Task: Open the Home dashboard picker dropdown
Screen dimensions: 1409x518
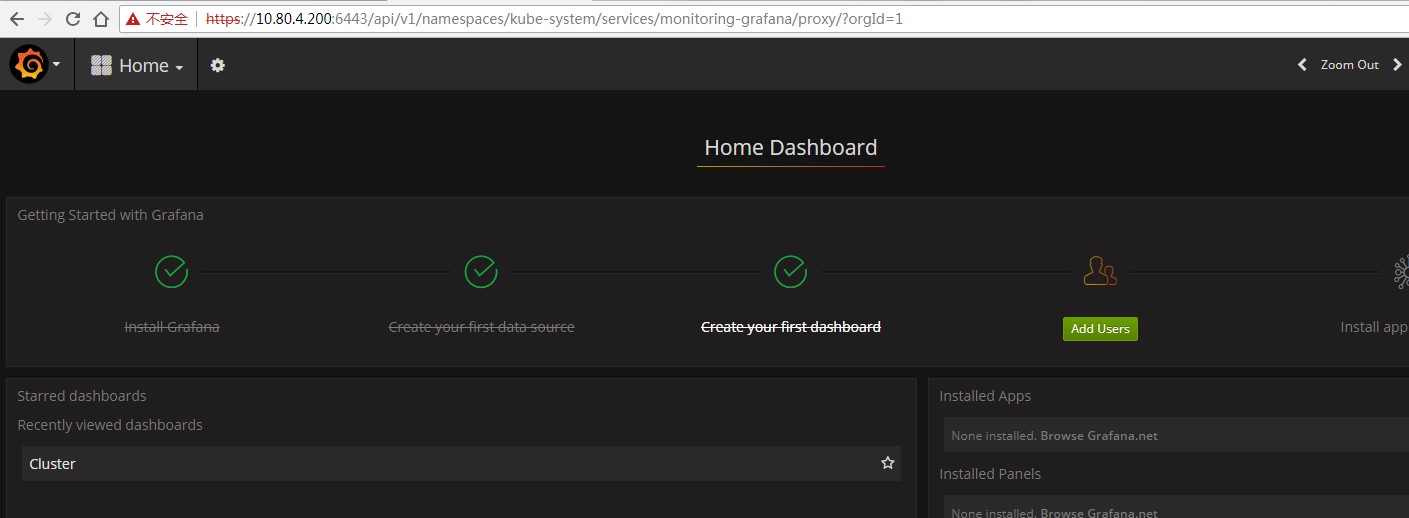Action: pos(137,65)
